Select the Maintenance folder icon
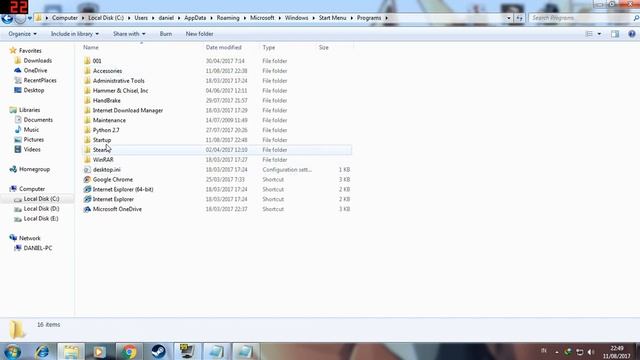640x360 pixels. coord(87,120)
